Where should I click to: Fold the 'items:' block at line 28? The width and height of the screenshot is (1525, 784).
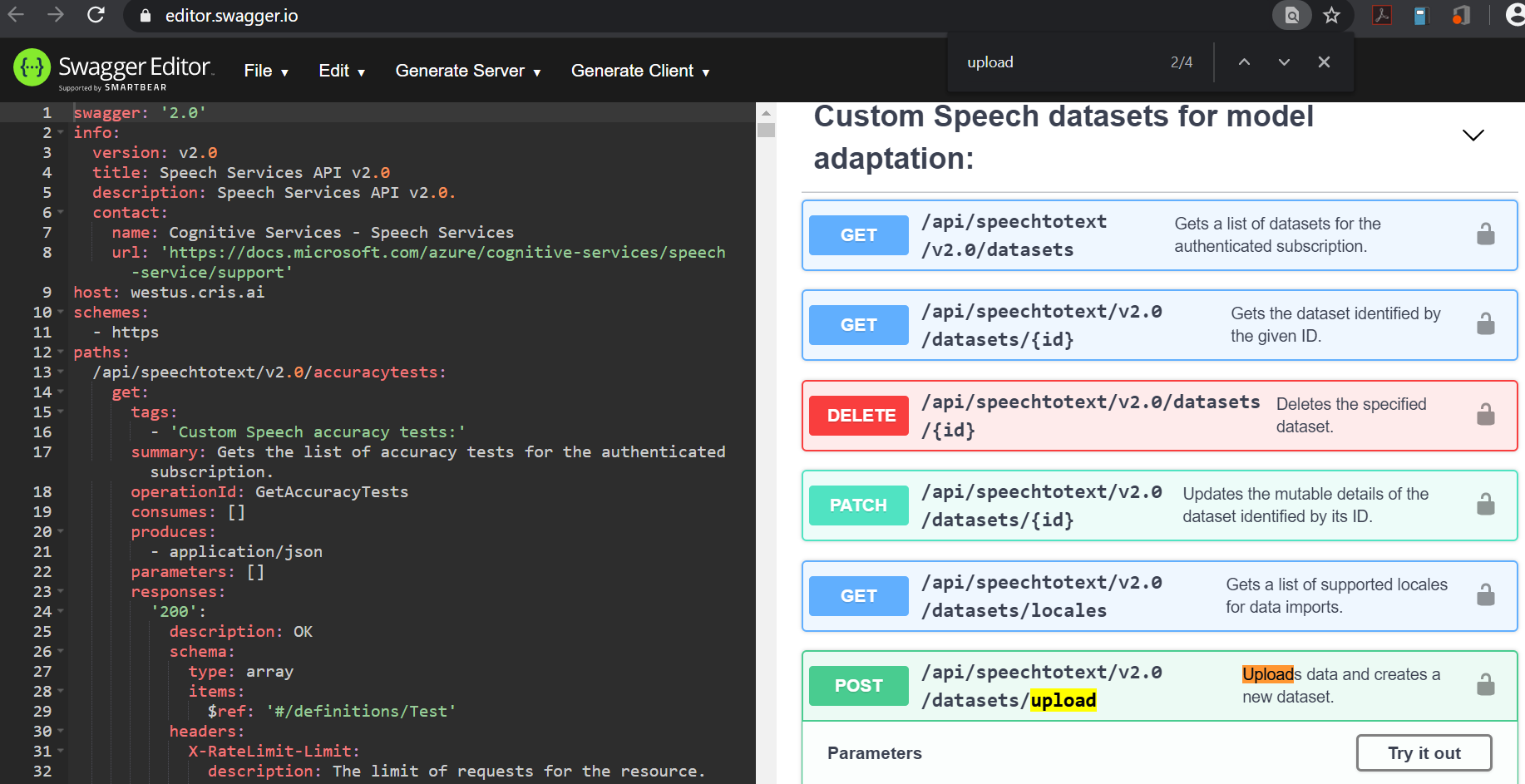coord(61,692)
